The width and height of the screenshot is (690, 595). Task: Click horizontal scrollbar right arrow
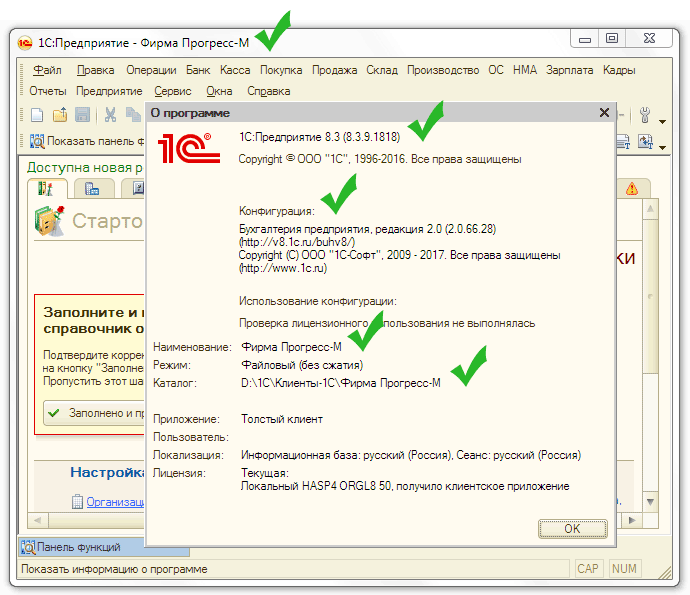(x=632, y=520)
